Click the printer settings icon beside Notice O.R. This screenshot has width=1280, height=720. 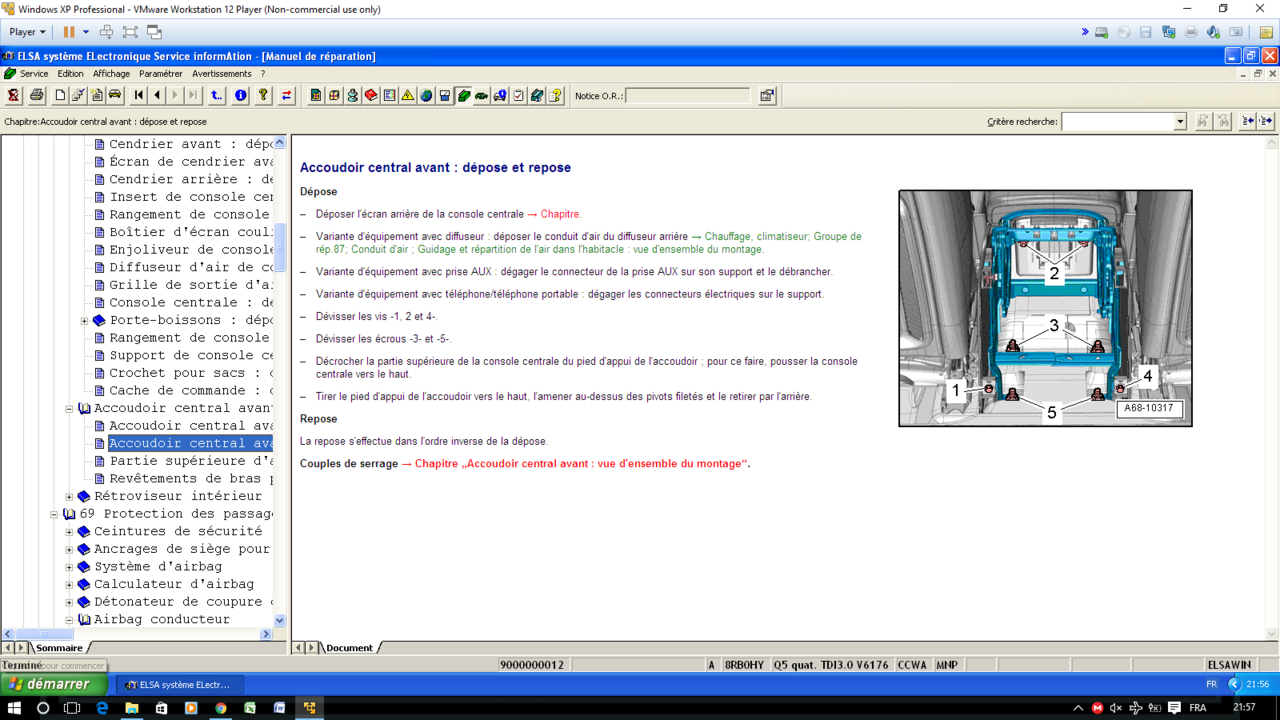point(767,95)
